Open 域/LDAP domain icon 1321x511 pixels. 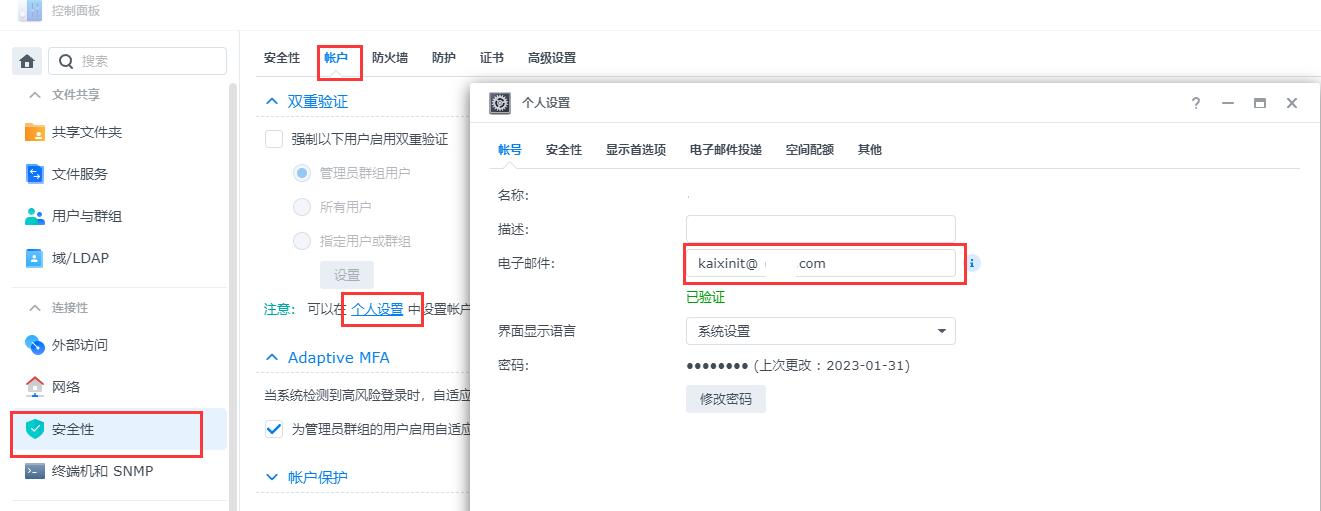click(x=35, y=258)
